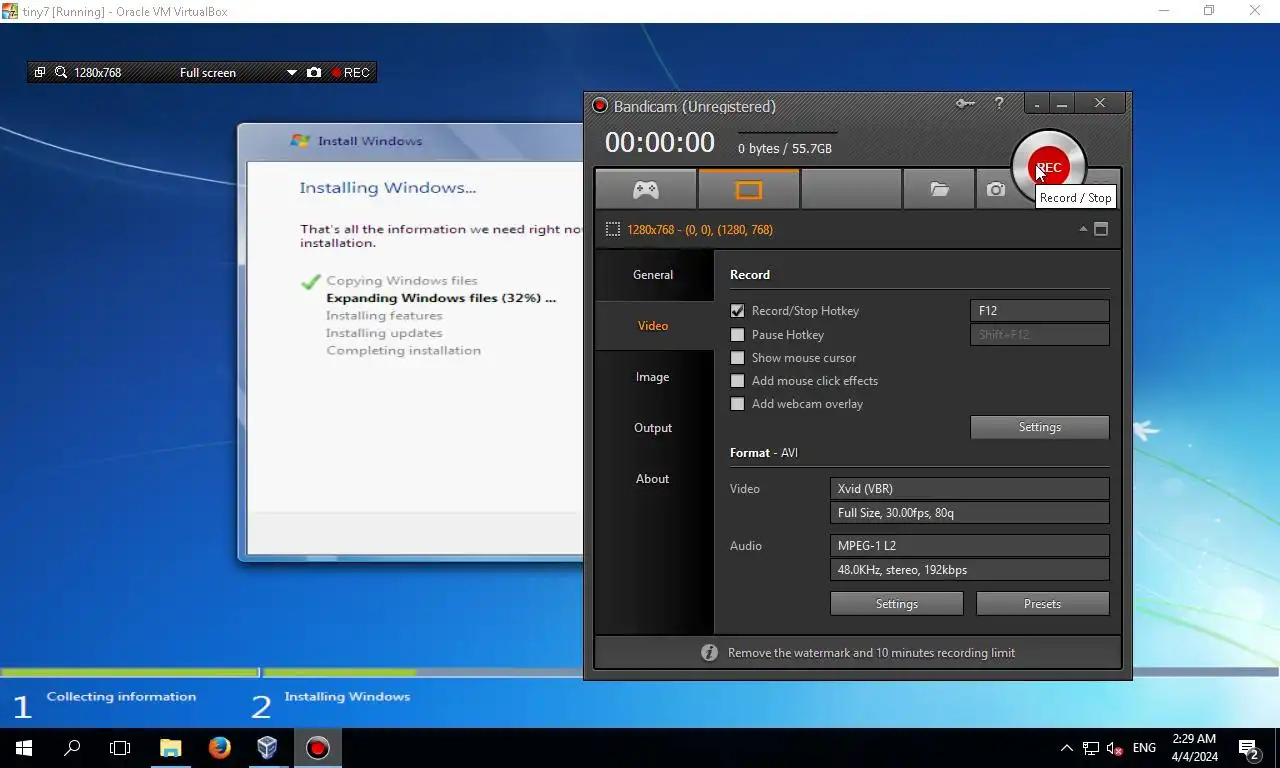The width and height of the screenshot is (1280, 768).
Task: Enable Add webcam overlay checkbox
Action: 737,404
